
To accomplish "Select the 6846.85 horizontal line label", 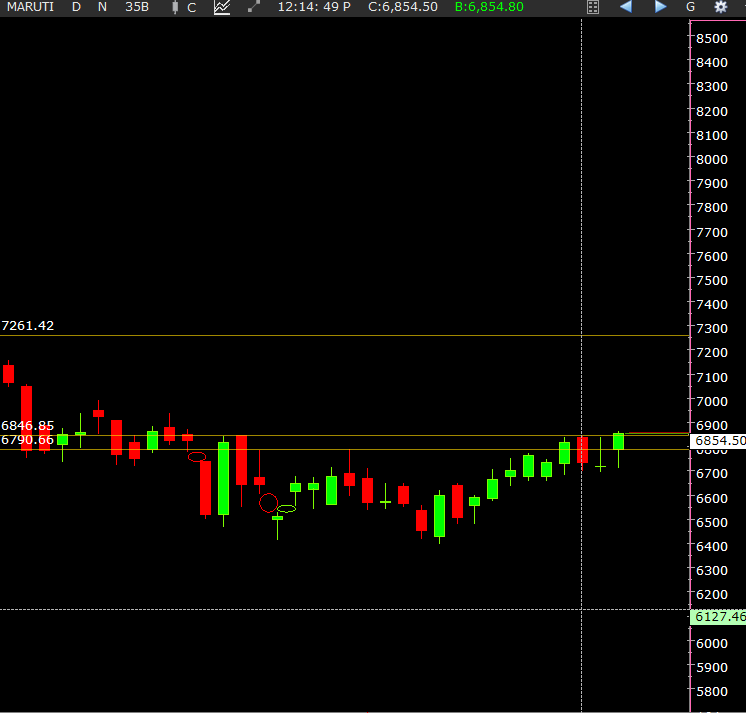I will [x=28, y=425].
